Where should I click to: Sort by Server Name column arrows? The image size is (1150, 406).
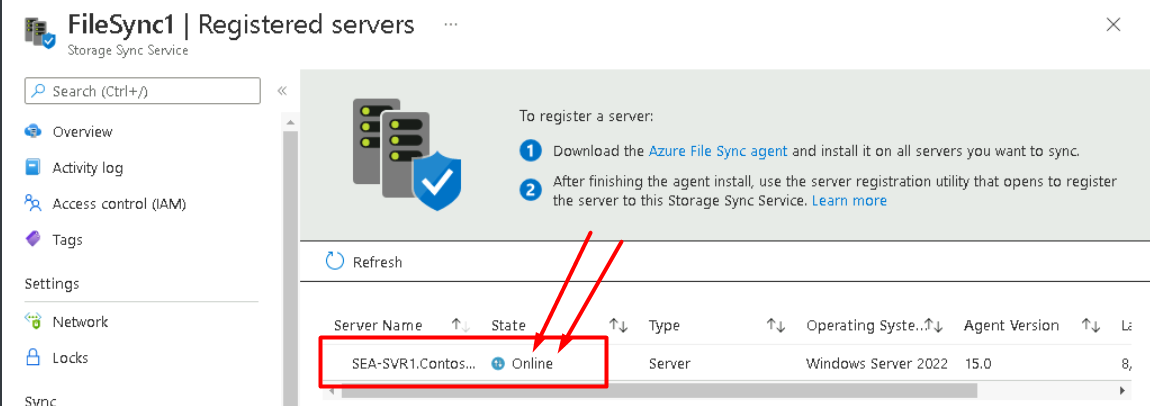pyautogui.click(x=461, y=325)
